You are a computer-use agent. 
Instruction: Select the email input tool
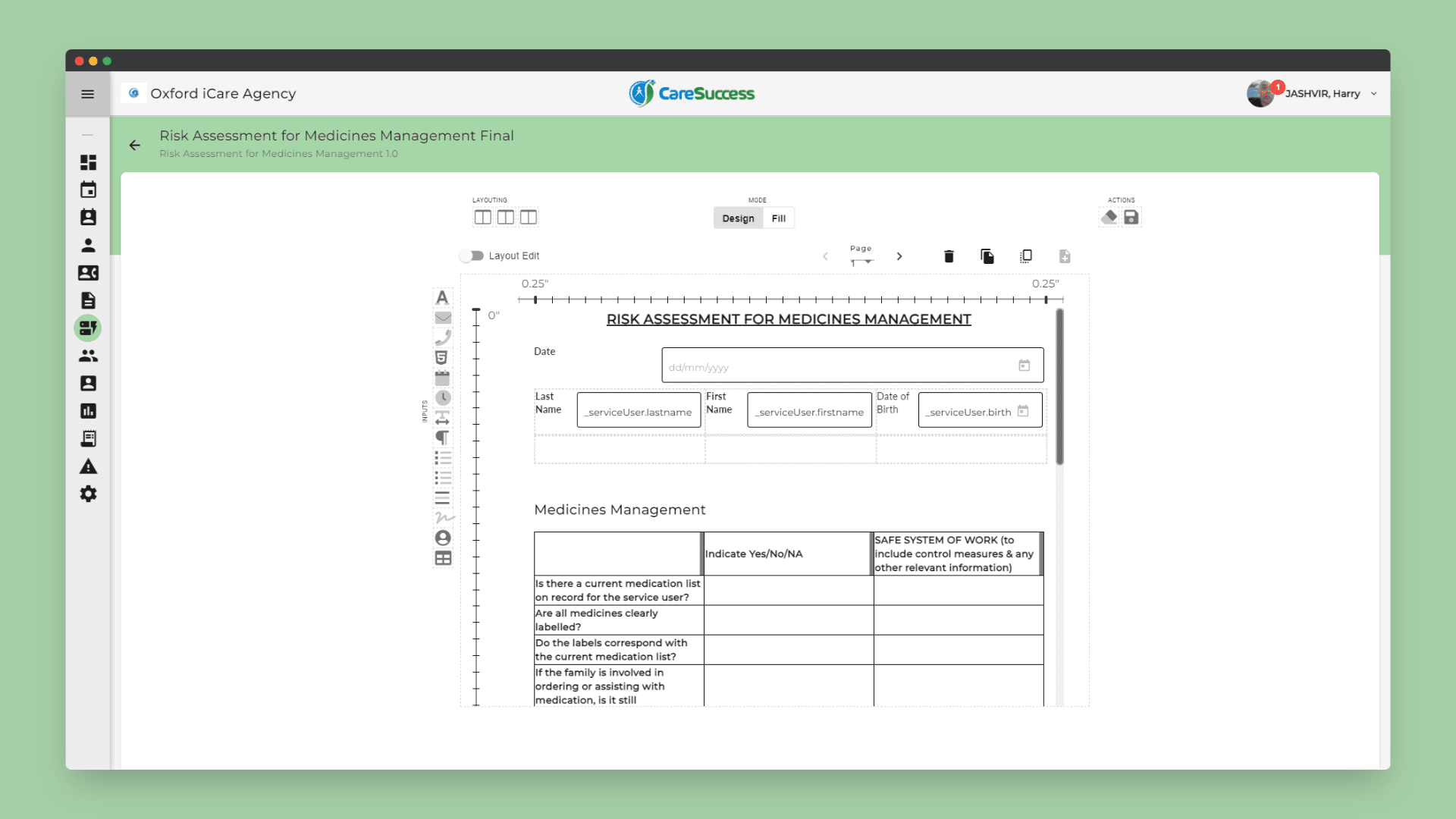(x=443, y=318)
